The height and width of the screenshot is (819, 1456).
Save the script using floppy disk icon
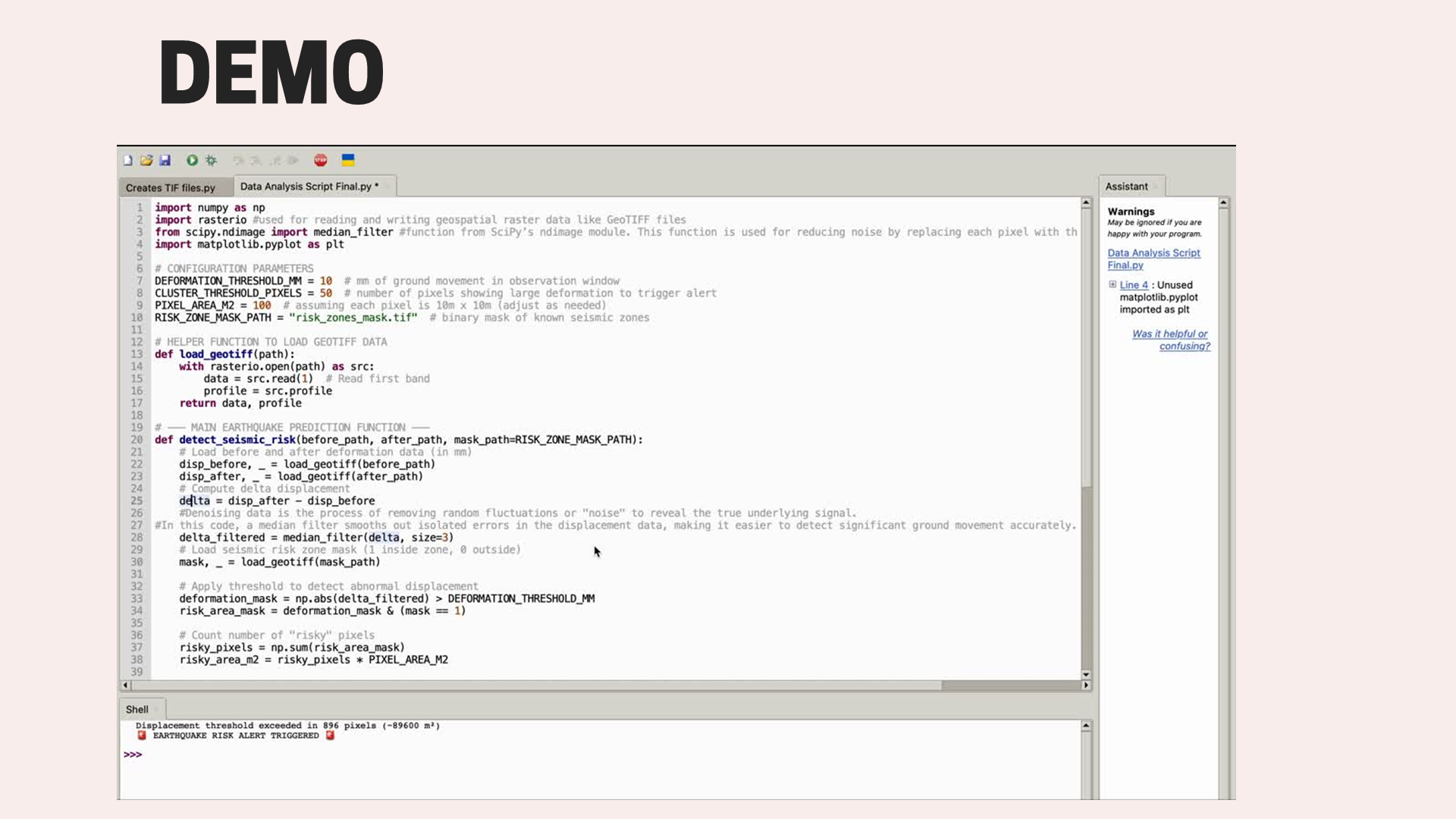[165, 160]
